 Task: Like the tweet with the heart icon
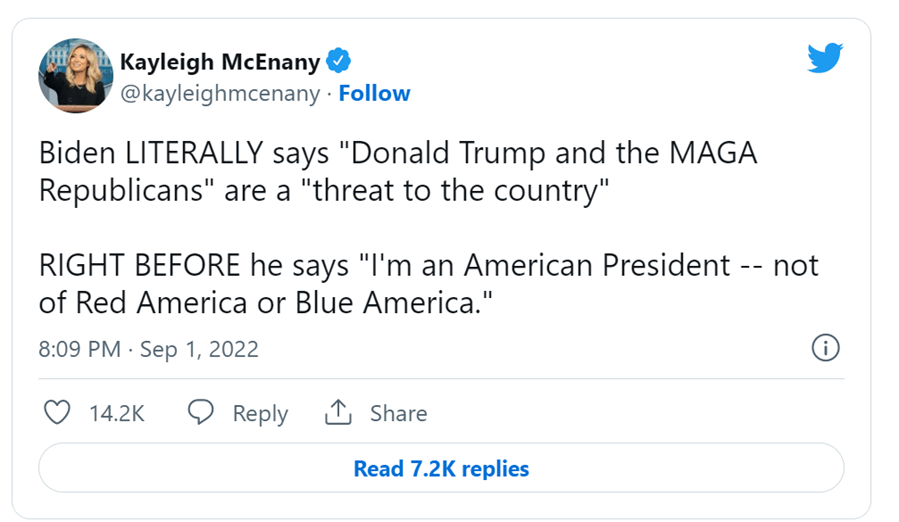(x=59, y=412)
